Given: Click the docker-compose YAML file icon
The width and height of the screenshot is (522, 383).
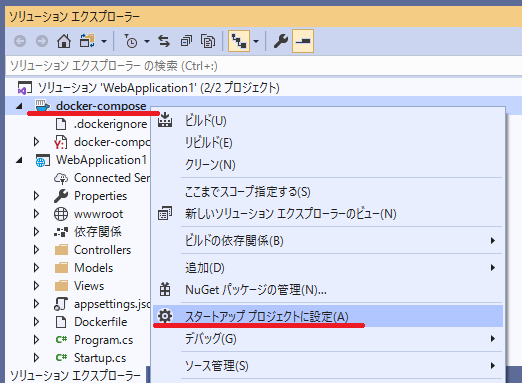Looking at the screenshot, I should tap(61, 142).
